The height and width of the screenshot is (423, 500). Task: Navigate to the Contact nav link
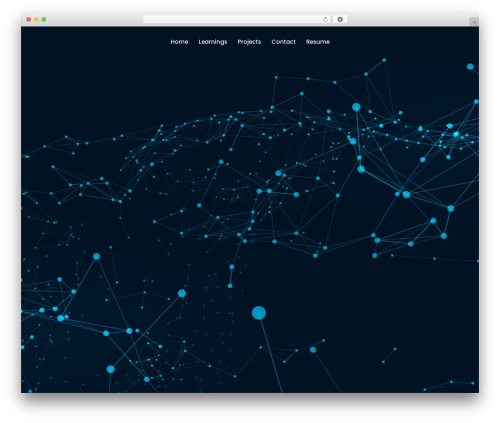283,42
